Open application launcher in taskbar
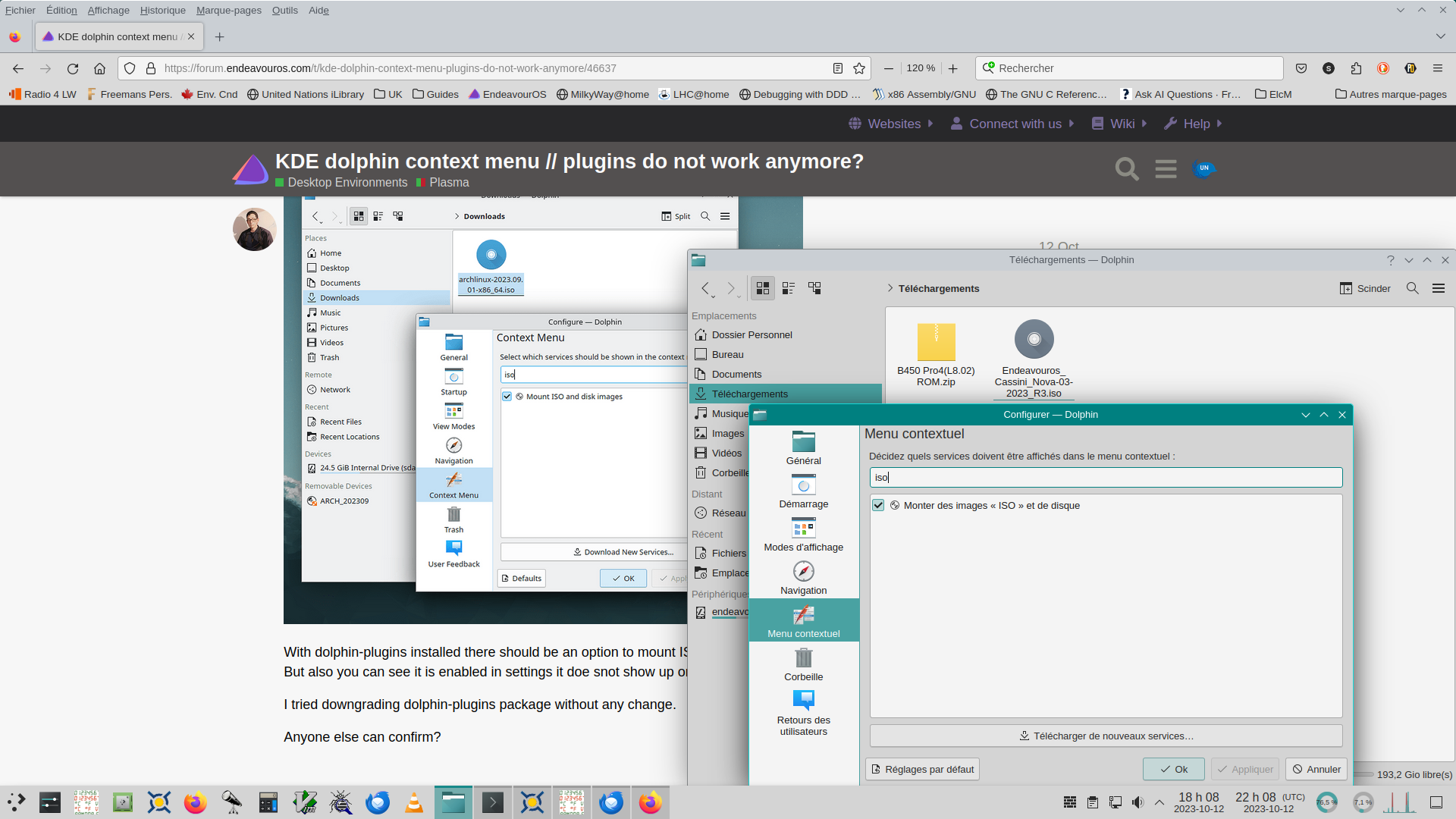 pyautogui.click(x=16, y=802)
